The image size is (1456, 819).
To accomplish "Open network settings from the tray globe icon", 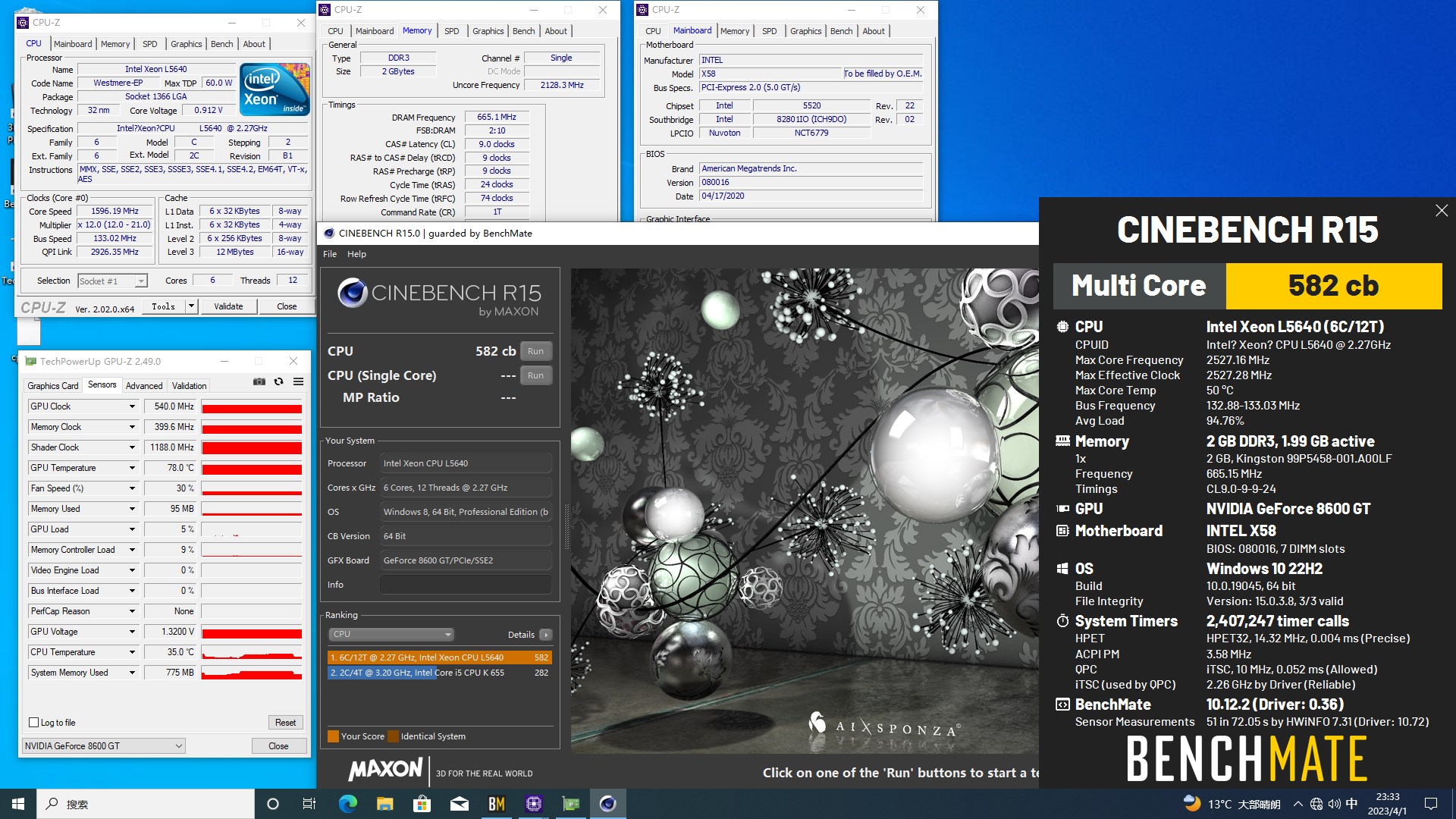I will (1316, 804).
